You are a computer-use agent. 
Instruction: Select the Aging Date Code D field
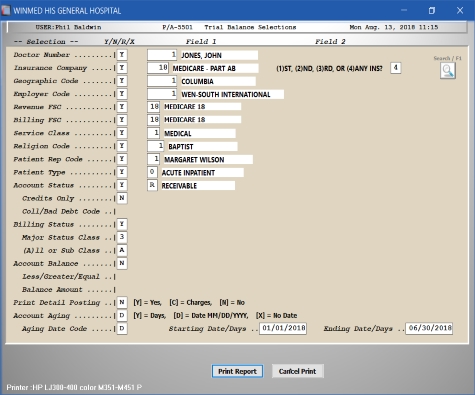point(122,329)
